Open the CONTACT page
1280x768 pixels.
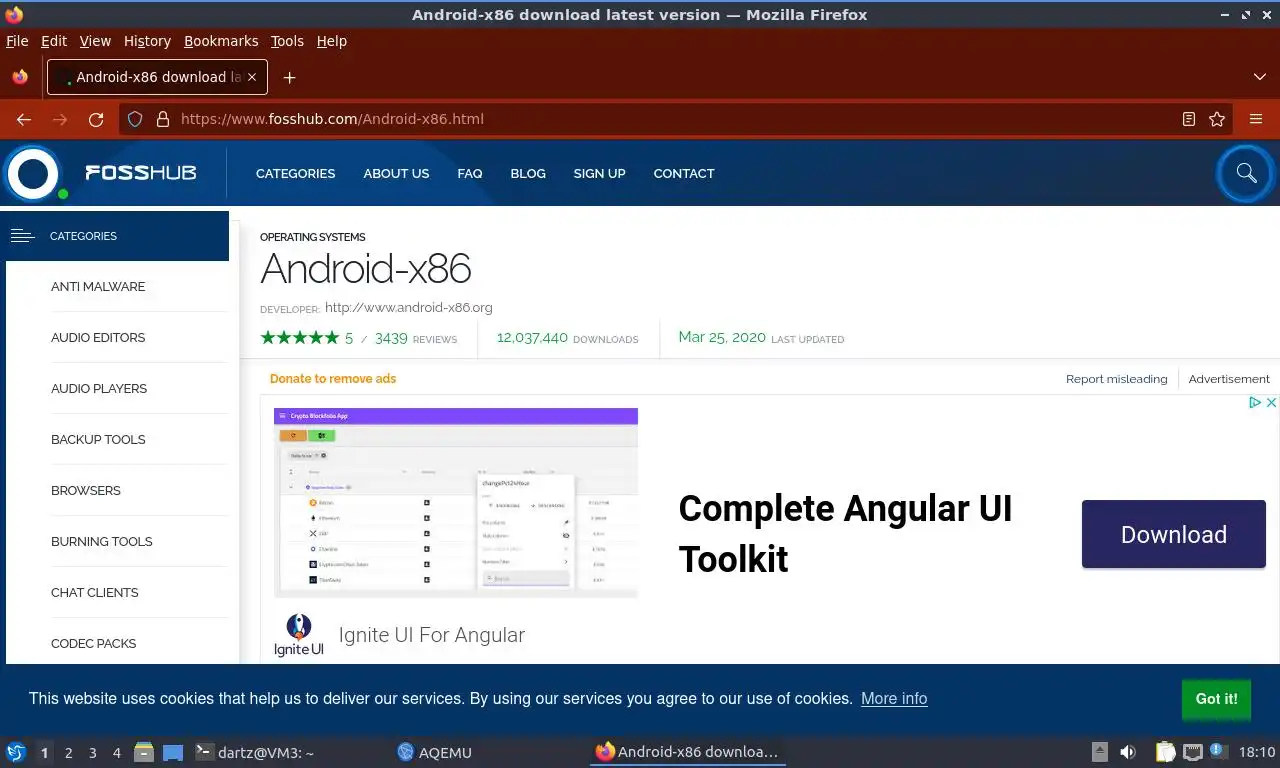pos(684,173)
